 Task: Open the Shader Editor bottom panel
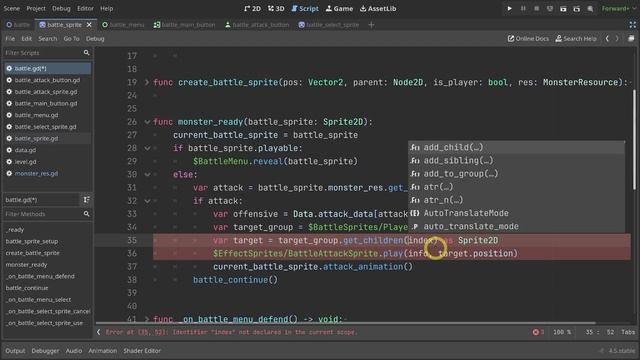click(x=142, y=351)
